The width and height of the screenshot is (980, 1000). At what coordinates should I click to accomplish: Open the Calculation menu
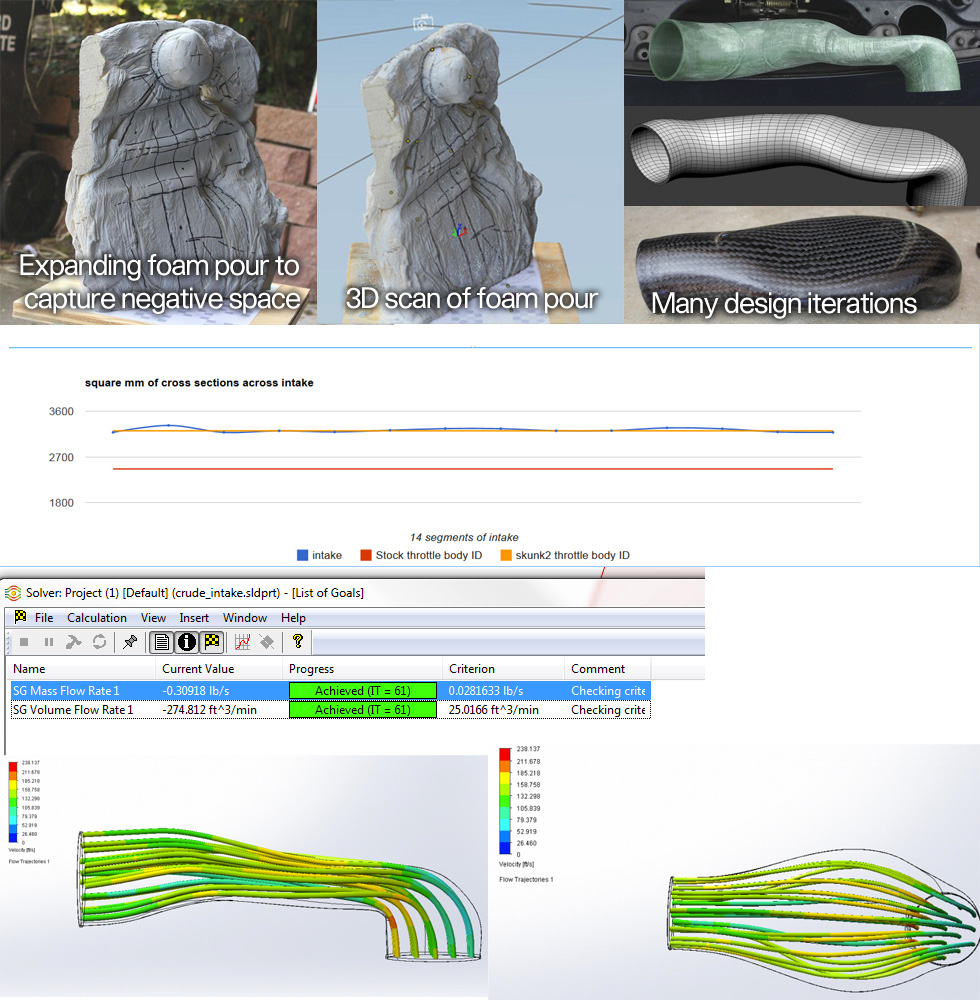[97, 617]
